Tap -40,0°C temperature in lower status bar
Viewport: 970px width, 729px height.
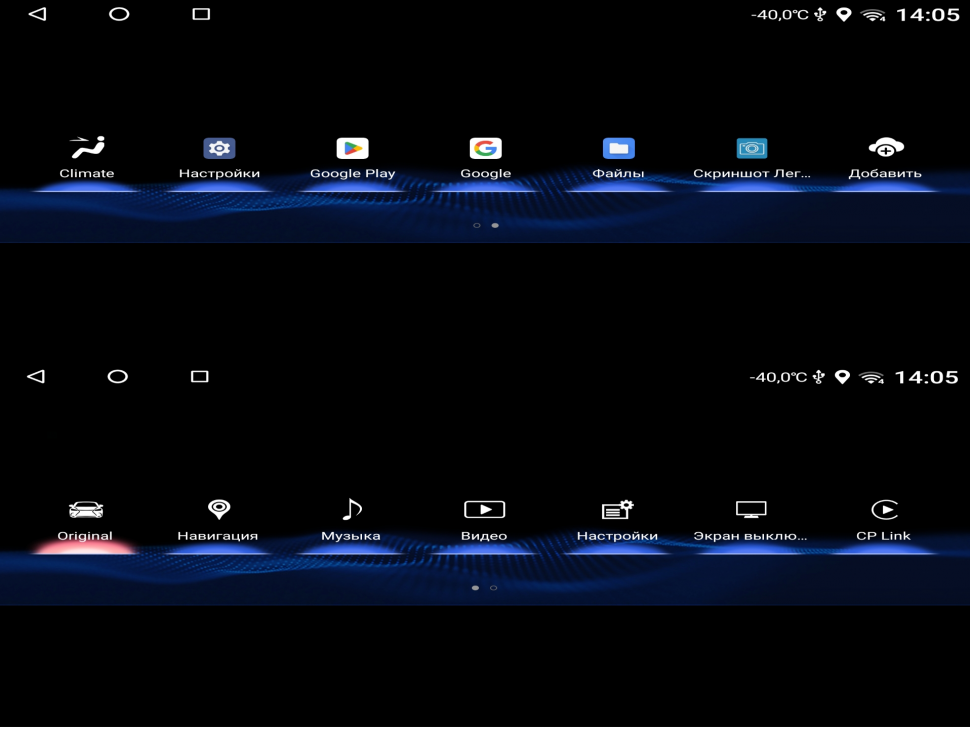pos(778,377)
